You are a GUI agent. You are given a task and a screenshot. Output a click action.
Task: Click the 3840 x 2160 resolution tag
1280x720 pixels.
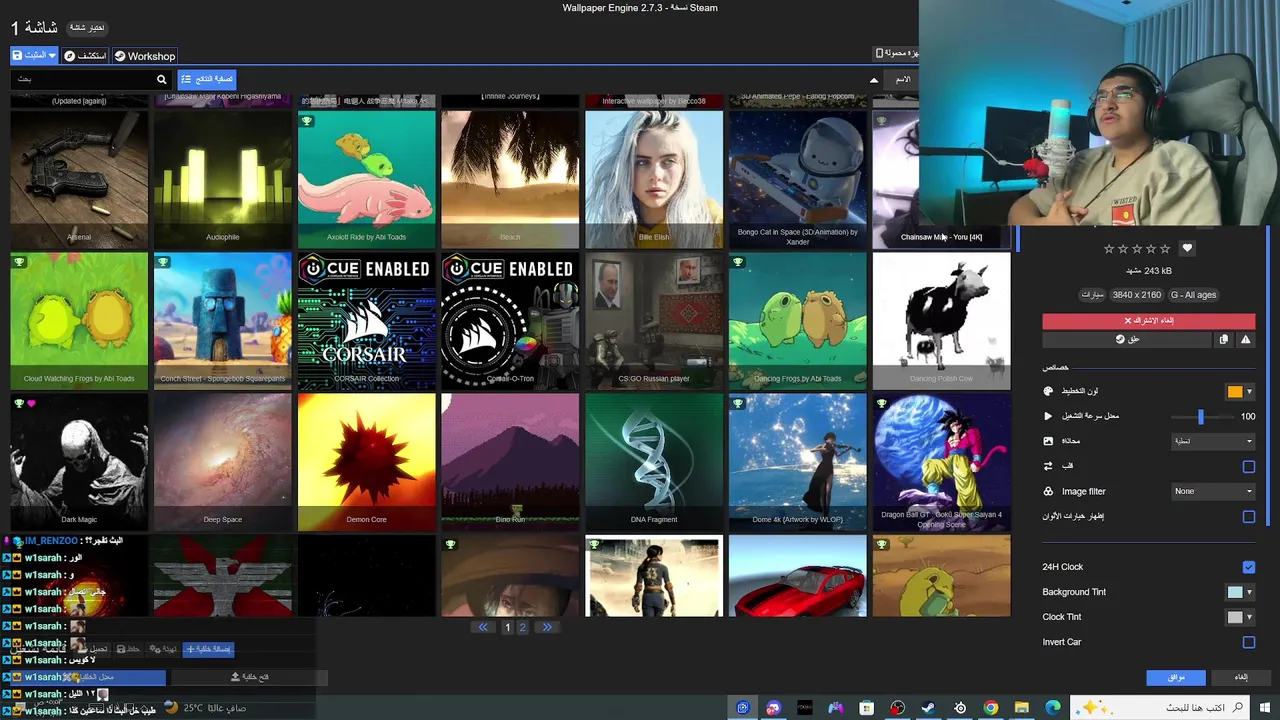pyautogui.click(x=1136, y=295)
